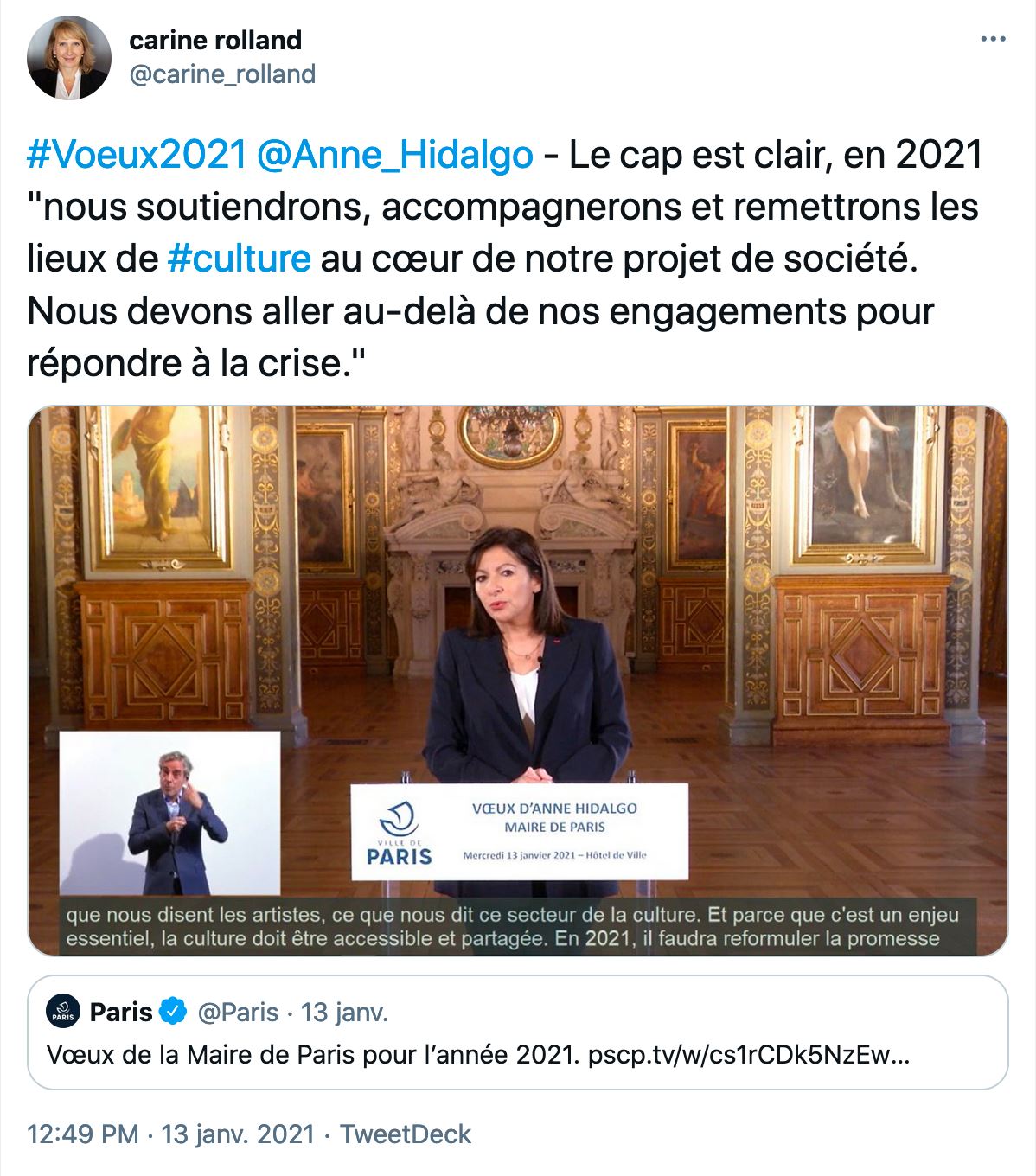Screen dimensions: 1036x1176
Task: Open the quoted tweet text about Vœux de la Maire
Action: [477, 1055]
